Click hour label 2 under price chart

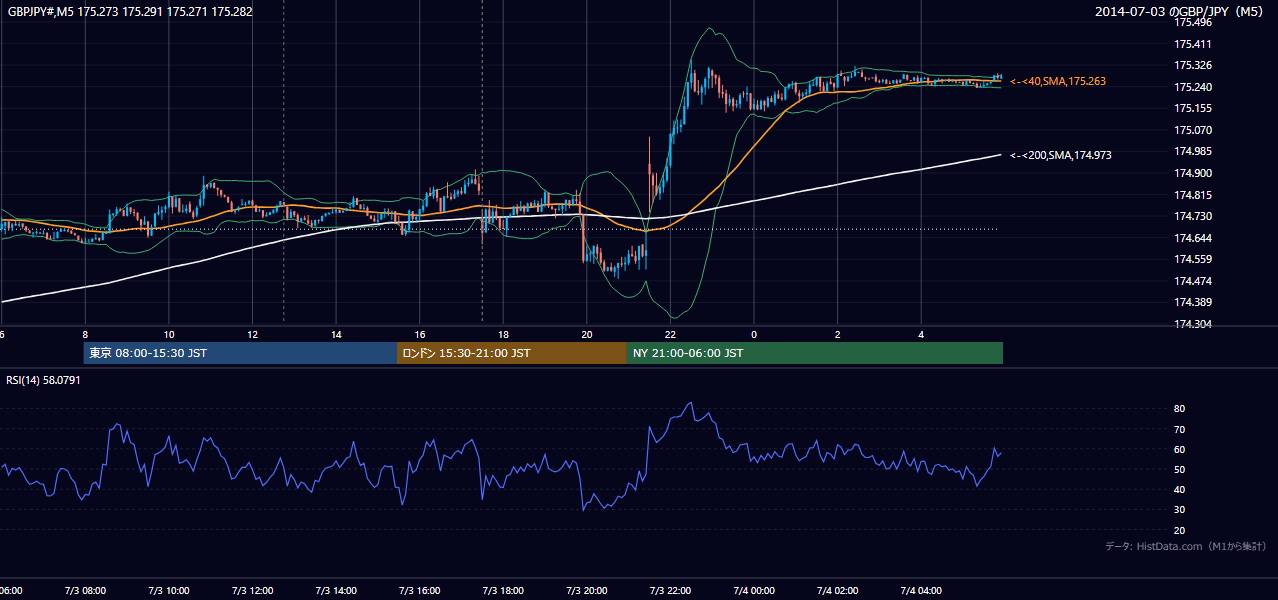tap(838, 335)
